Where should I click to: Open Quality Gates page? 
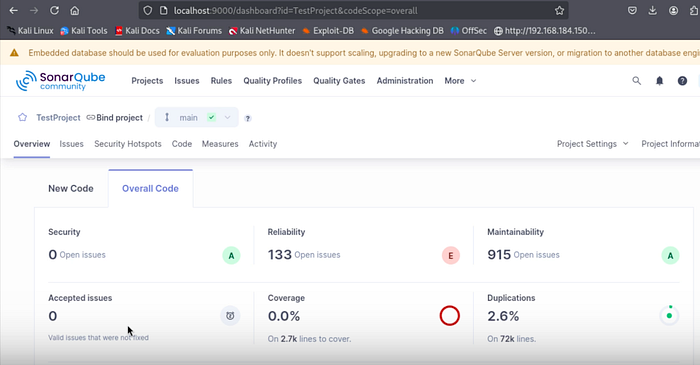[x=339, y=81]
